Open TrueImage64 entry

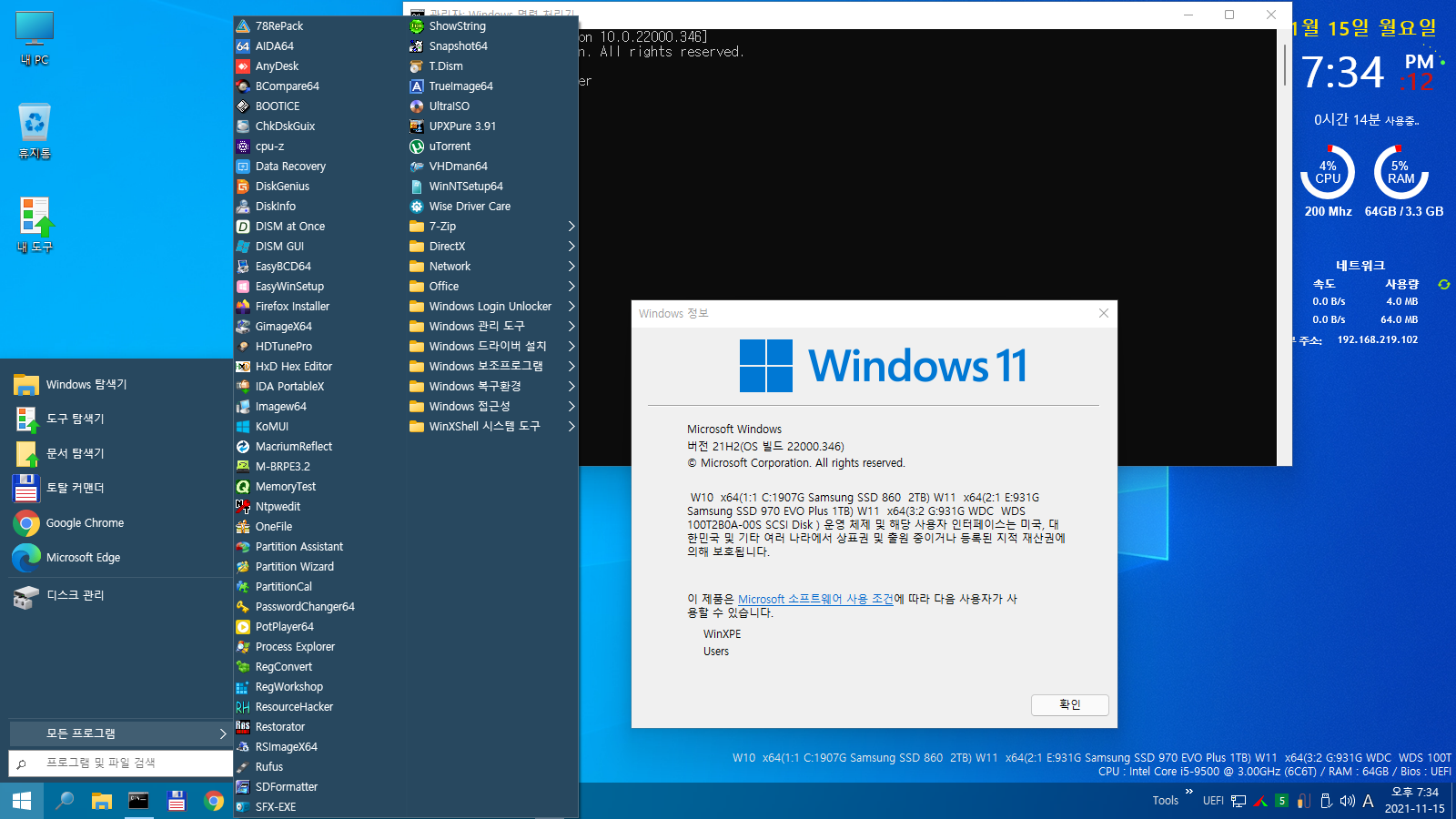[460, 86]
